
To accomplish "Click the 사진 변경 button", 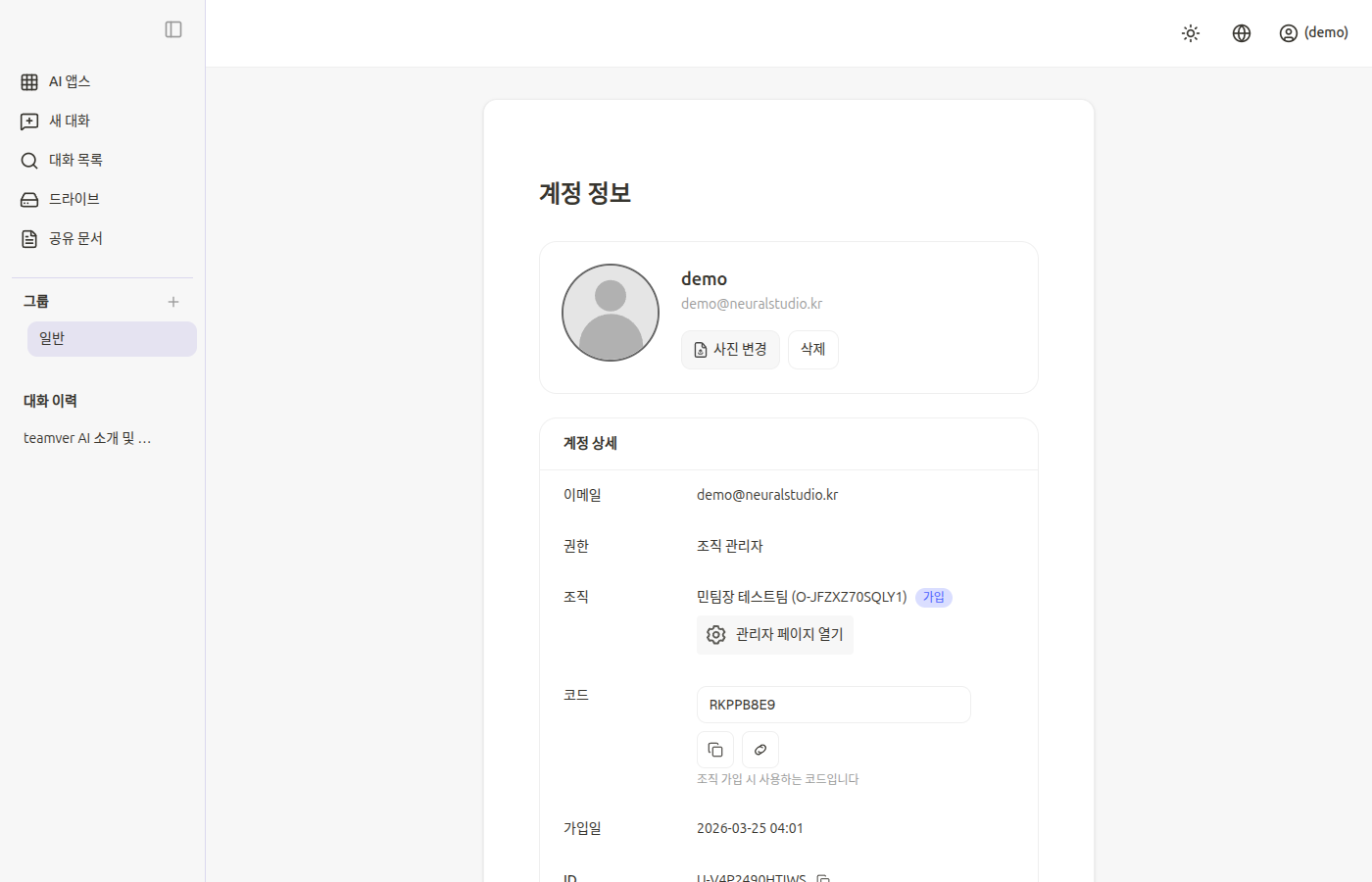I will tap(730, 350).
